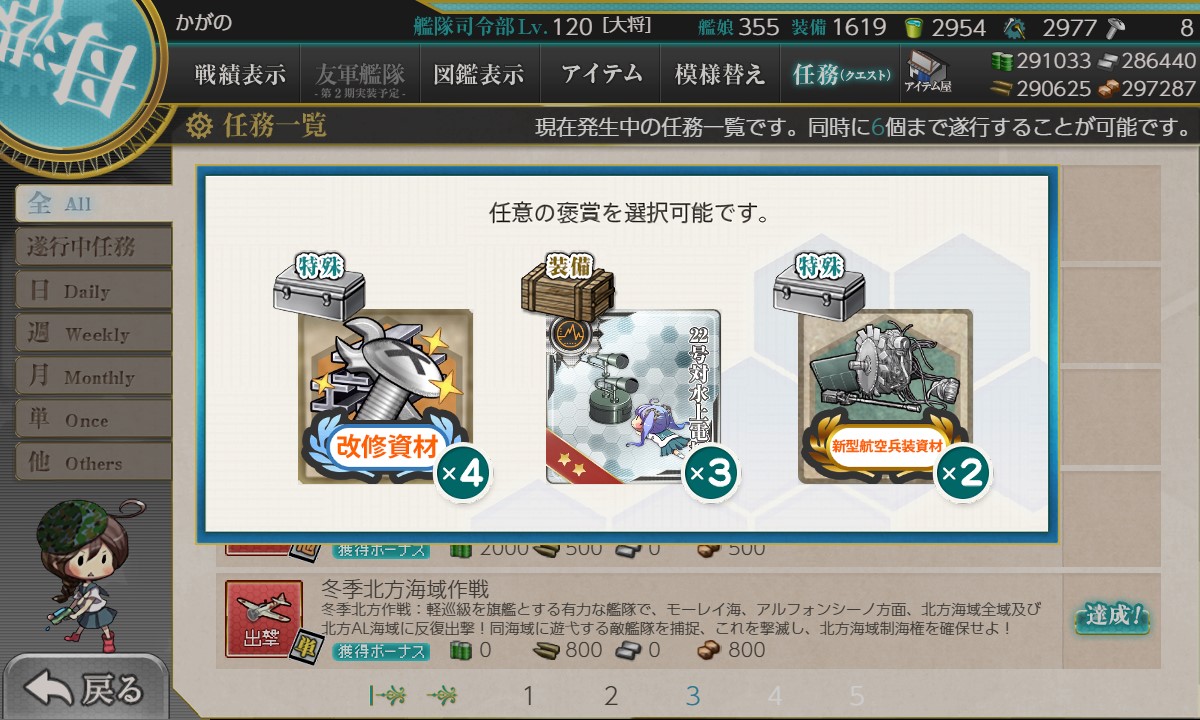1200x720 pixels.
Task: Click the gear icon beside 任務一覧
Action: click(x=199, y=126)
